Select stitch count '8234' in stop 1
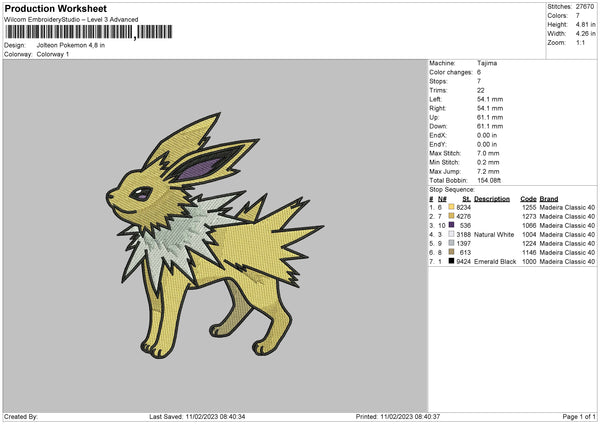 click(x=463, y=207)
